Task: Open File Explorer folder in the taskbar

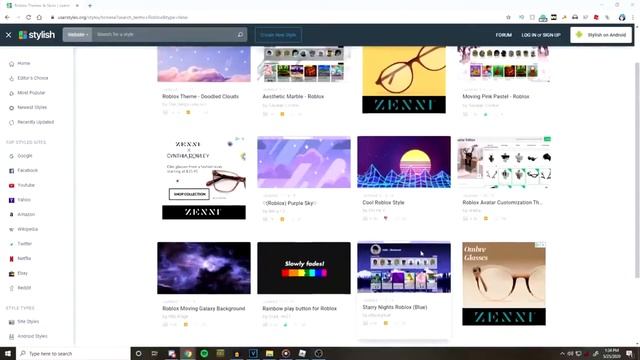Action: pyautogui.click(x=269, y=353)
